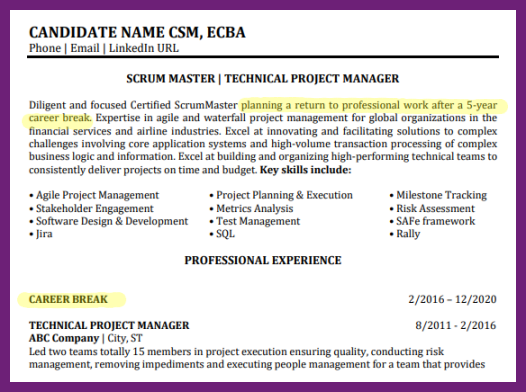Click the SCRUM MASTER title heading
This screenshot has width=526, height=392.
click(170, 78)
